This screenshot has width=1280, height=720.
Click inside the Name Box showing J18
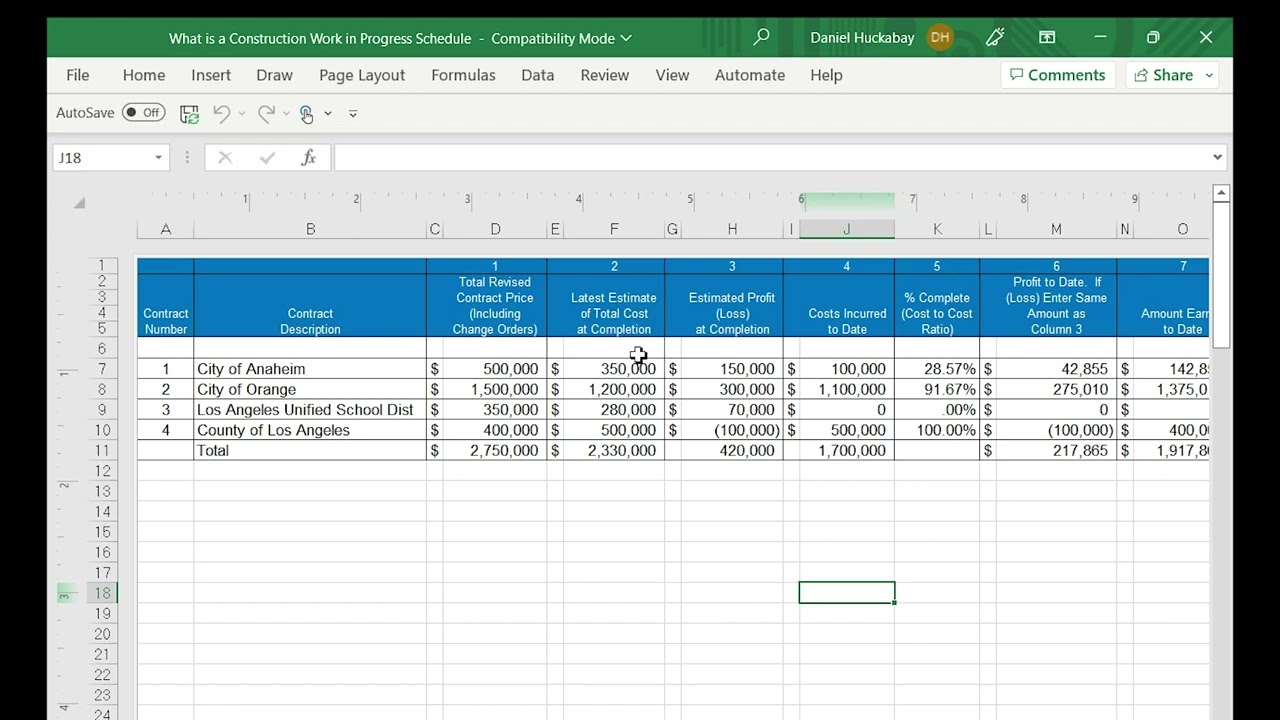(100, 158)
